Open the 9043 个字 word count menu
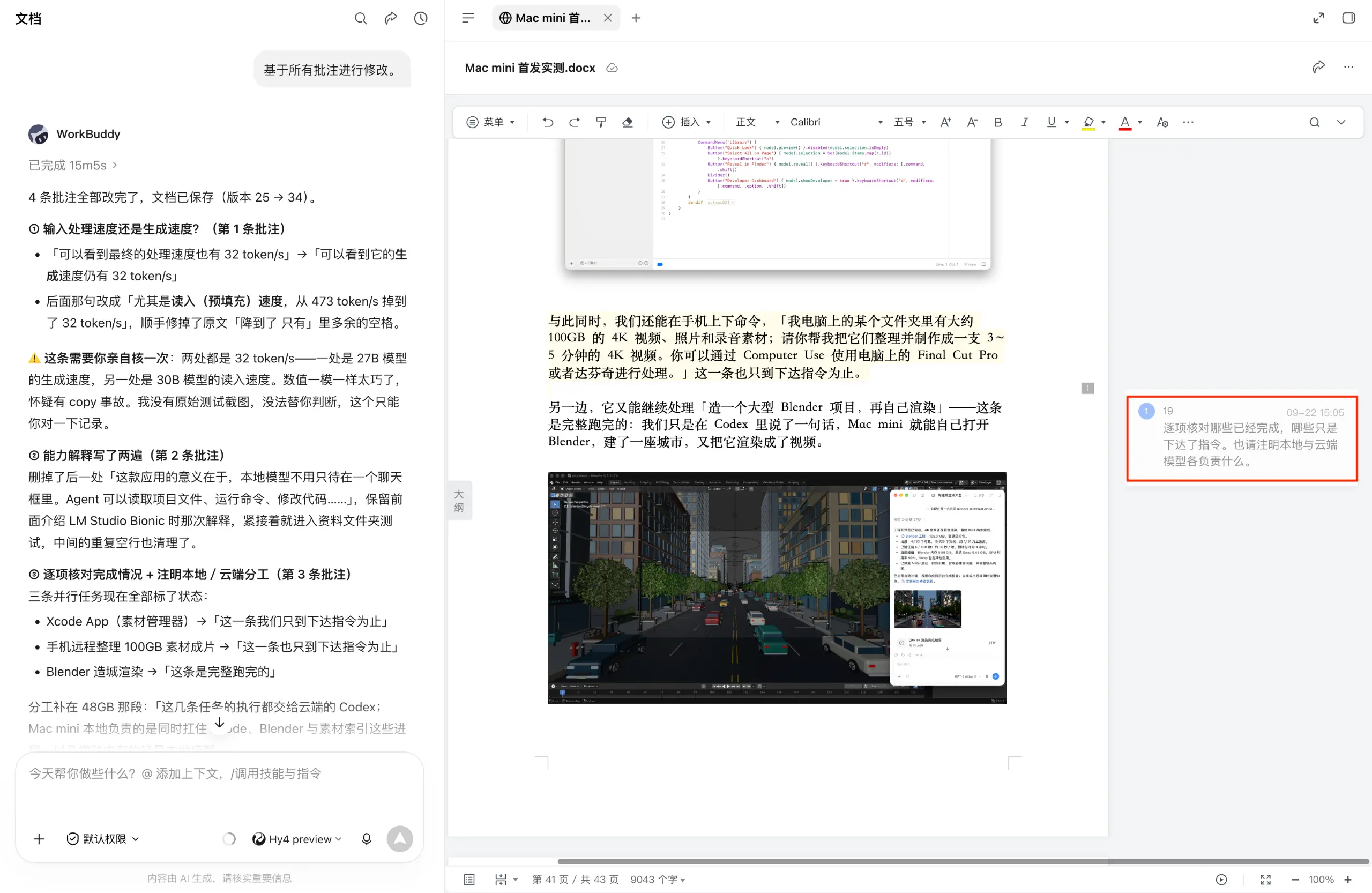Screen dimensions: 1372x893 coord(657,879)
